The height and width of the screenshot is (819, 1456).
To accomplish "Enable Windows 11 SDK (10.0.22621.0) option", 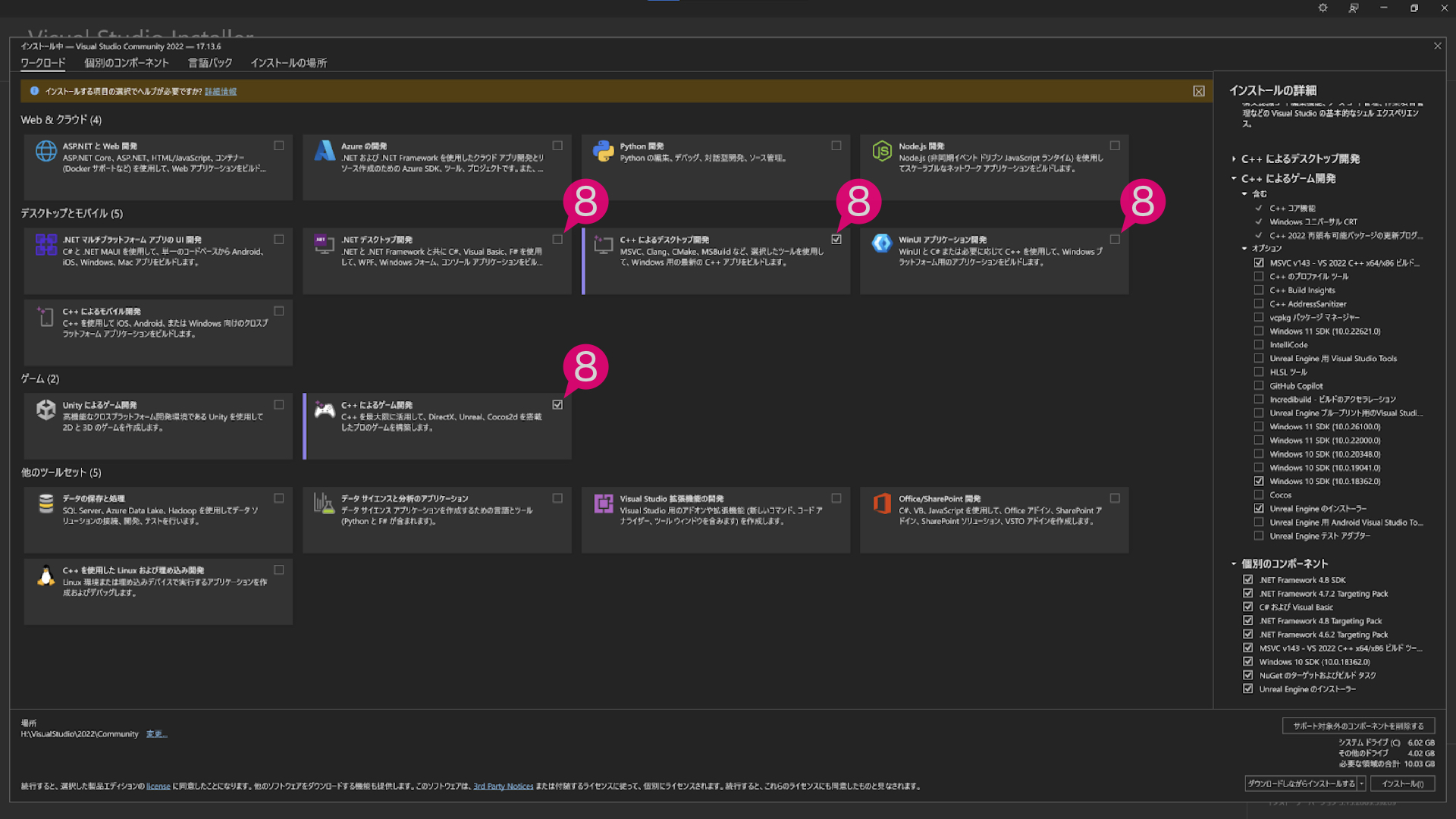I will pos(1259,331).
